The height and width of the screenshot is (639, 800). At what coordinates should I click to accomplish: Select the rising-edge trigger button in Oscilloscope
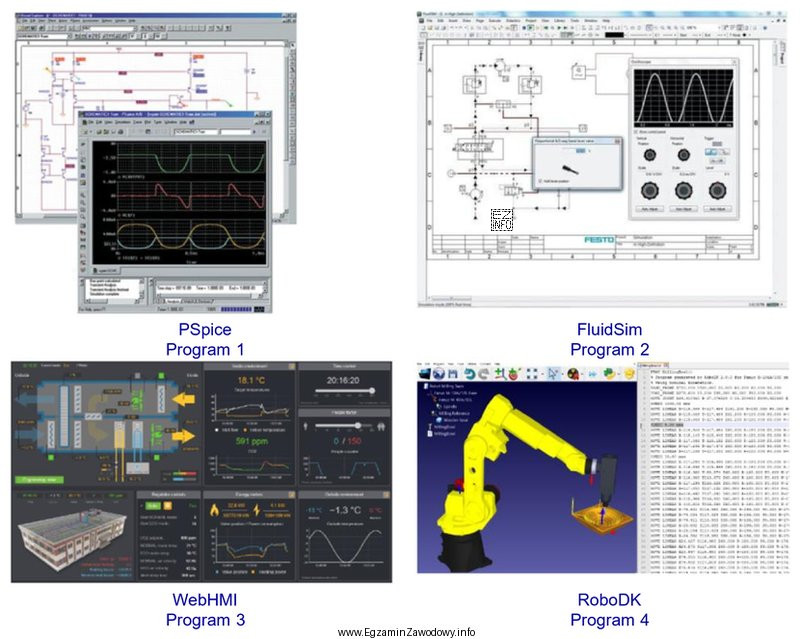click(x=711, y=152)
